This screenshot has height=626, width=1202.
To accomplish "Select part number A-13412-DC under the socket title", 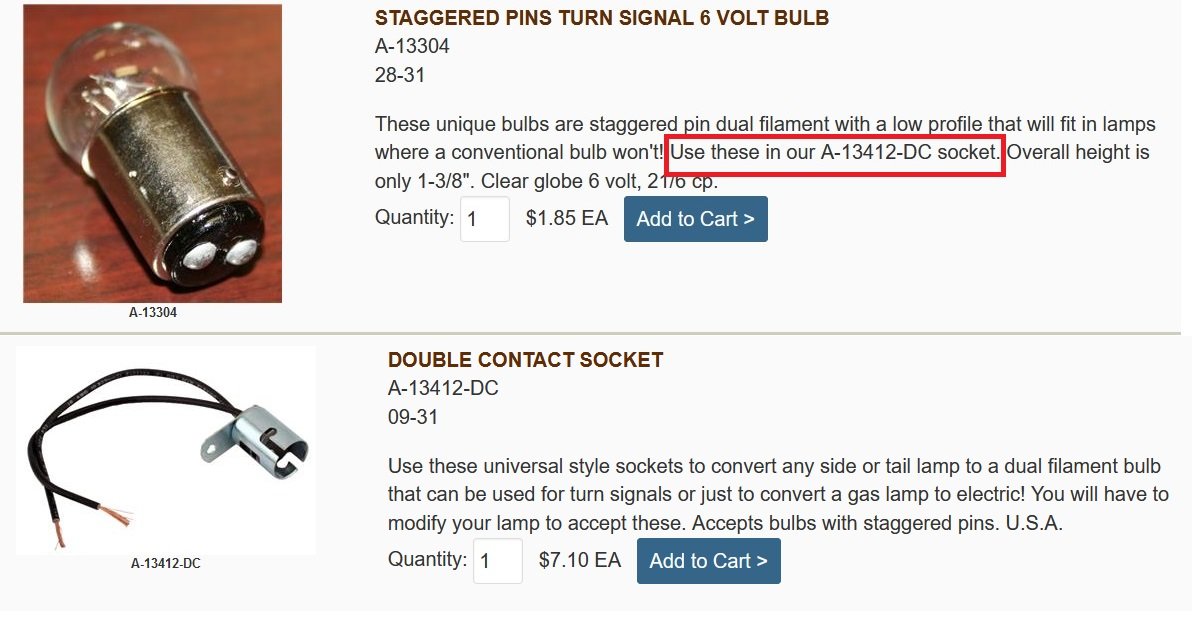I will pyautogui.click(x=443, y=388).
